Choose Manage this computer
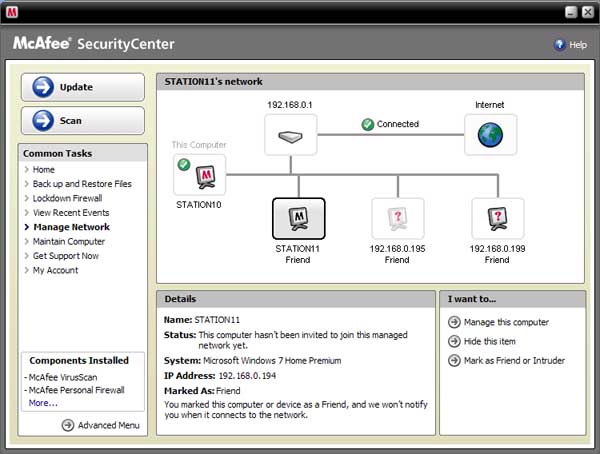This screenshot has width=600, height=454. click(505, 322)
